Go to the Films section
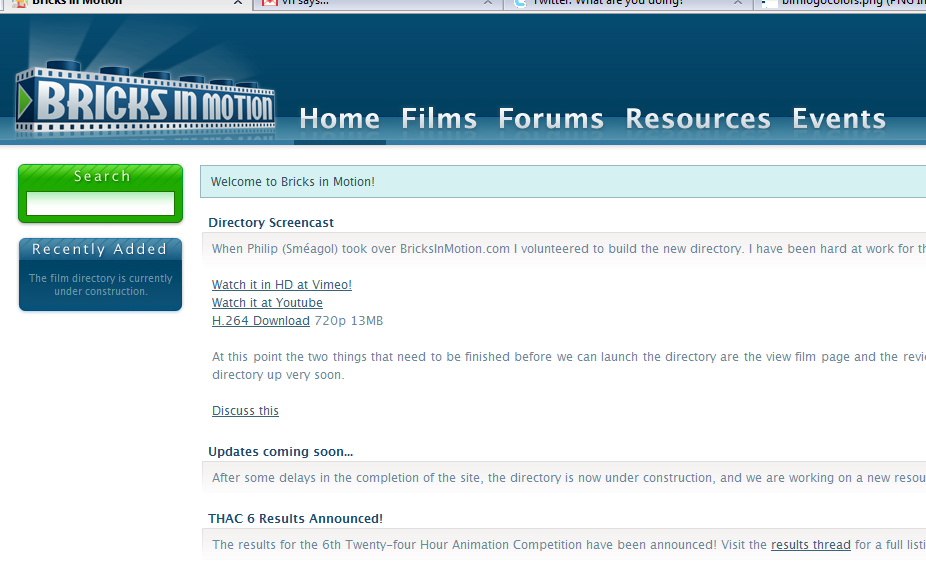Image resolution: width=926 pixels, height=568 pixels. pyautogui.click(x=439, y=119)
